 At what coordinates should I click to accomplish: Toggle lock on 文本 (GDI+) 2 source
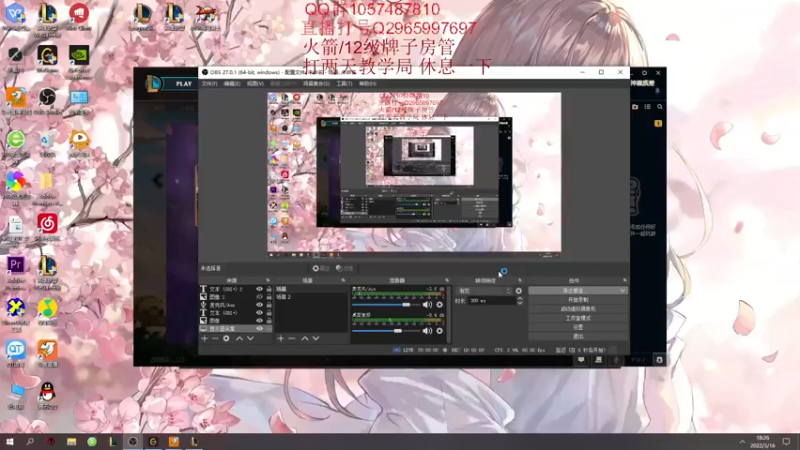pyautogui.click(x=269, y=289)
